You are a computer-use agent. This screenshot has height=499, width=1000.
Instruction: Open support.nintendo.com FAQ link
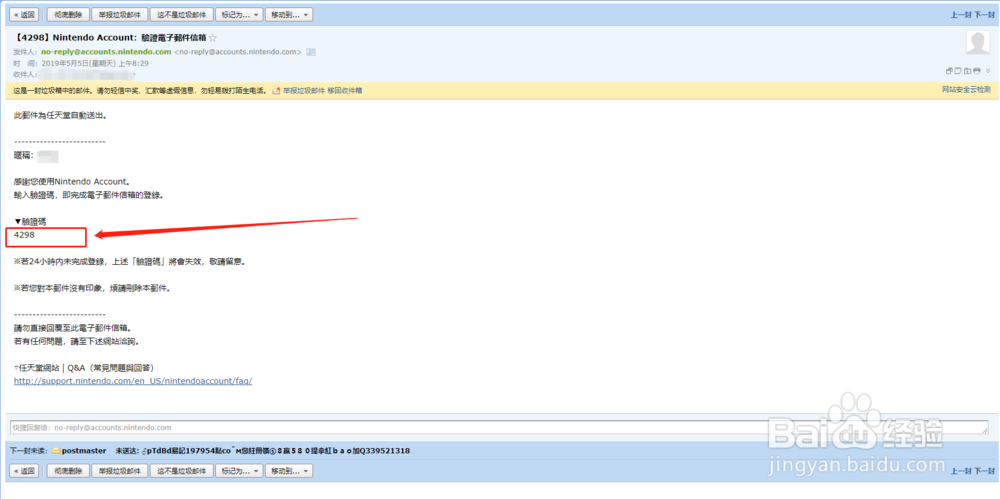133,381
